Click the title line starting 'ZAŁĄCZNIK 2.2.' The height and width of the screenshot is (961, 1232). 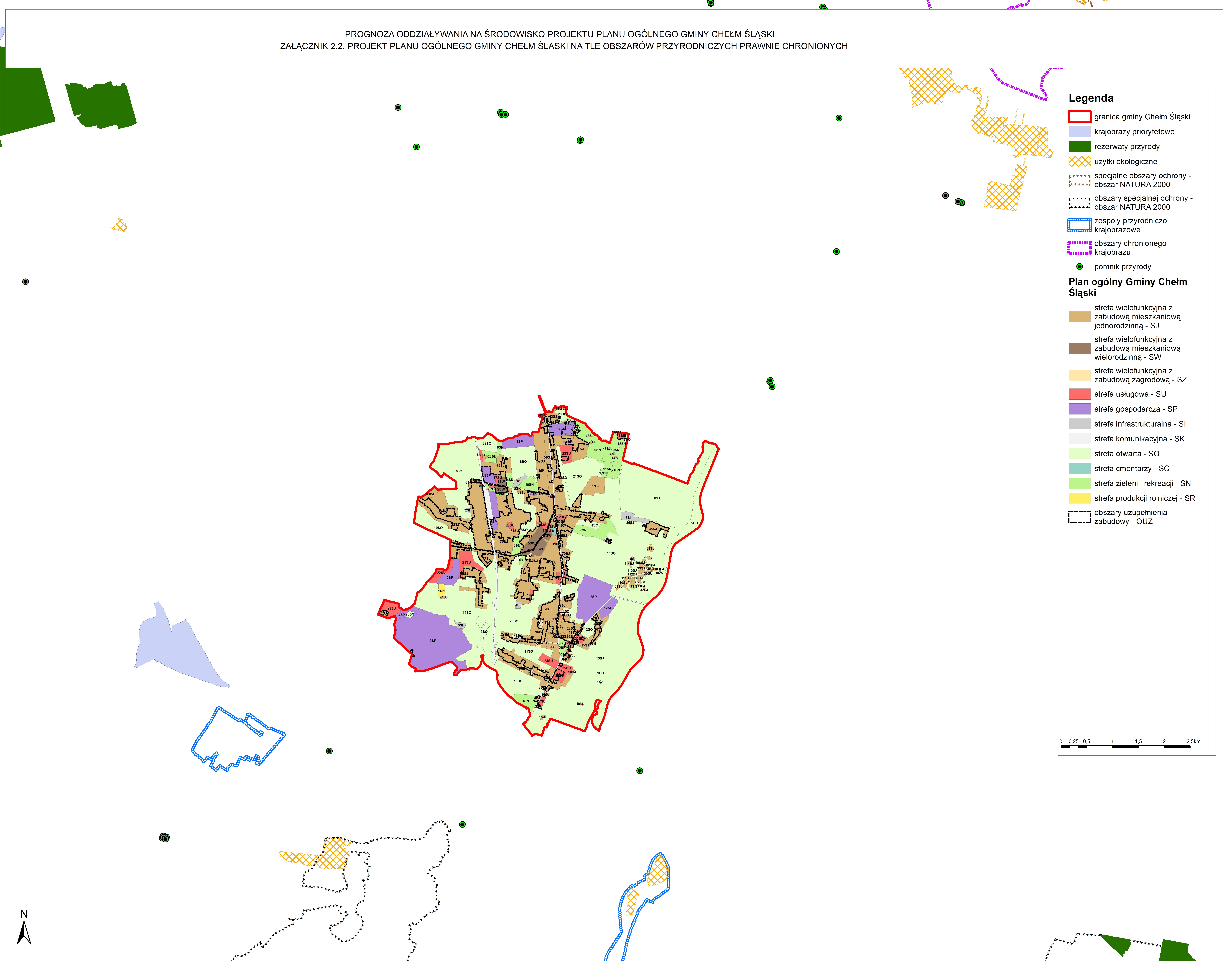pyautogui.click(x=564, y=46)
